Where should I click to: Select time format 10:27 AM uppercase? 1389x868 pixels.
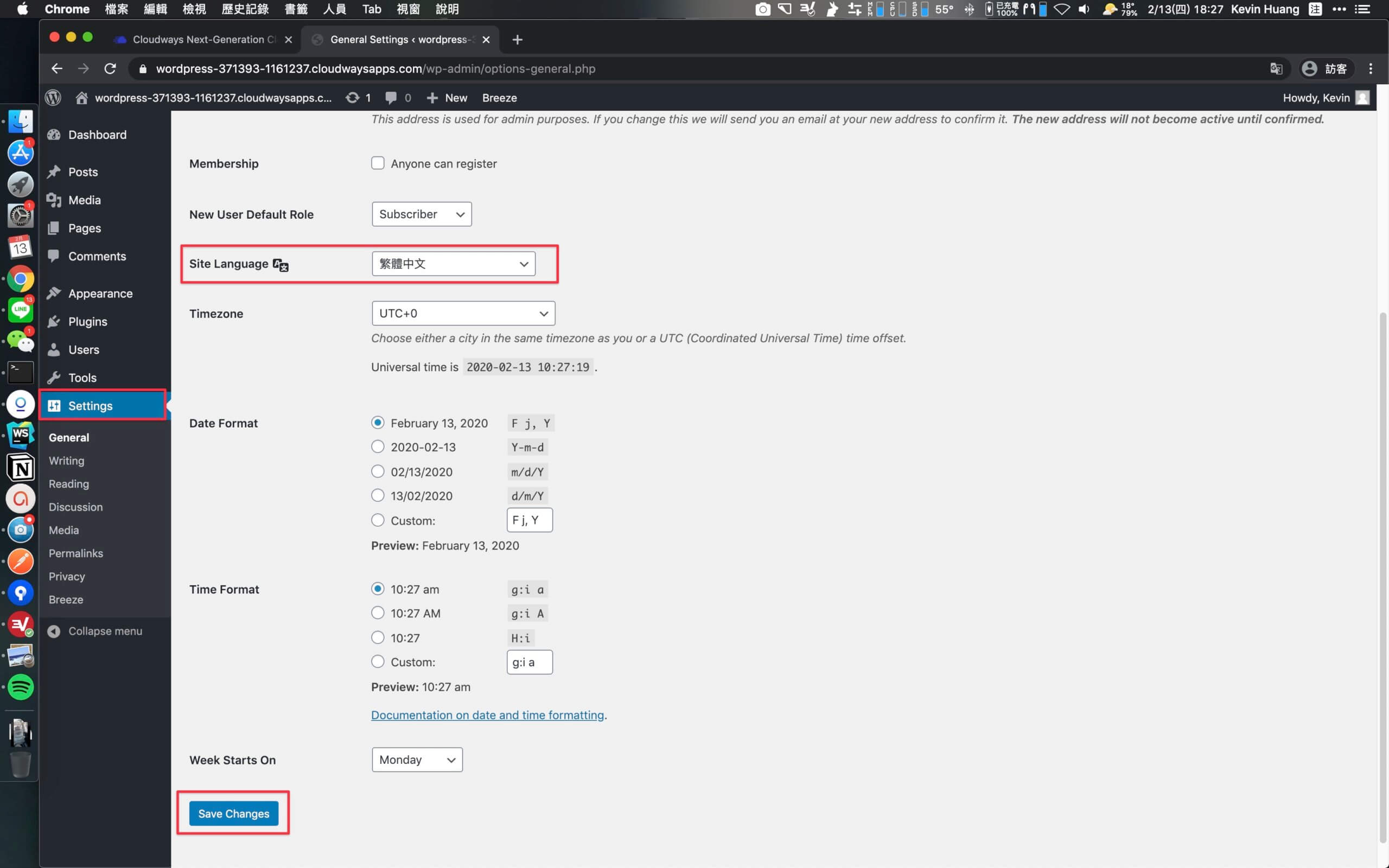click(x=378, y=613)
